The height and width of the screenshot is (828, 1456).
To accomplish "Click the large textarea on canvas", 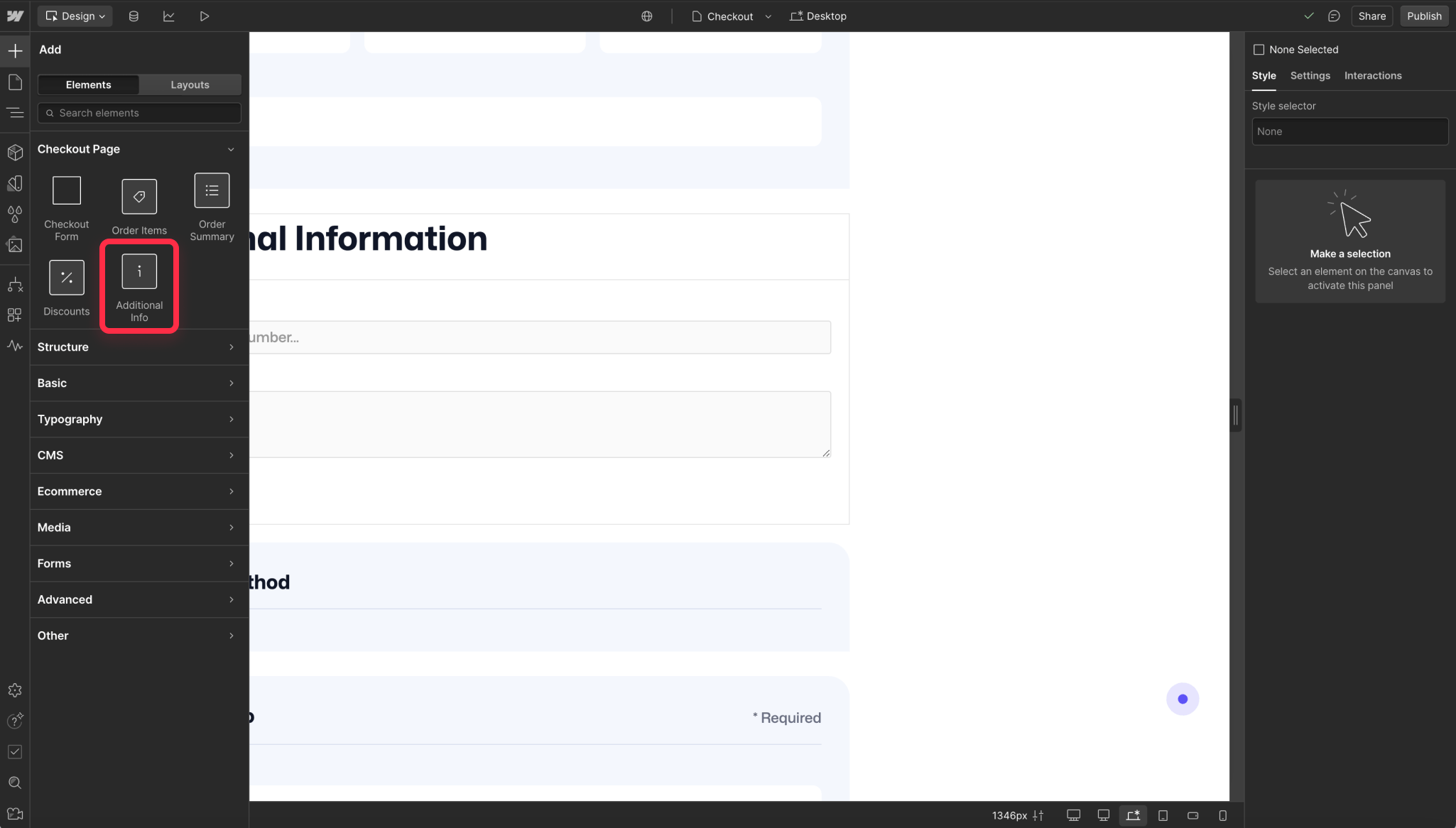I will point(540,425).
